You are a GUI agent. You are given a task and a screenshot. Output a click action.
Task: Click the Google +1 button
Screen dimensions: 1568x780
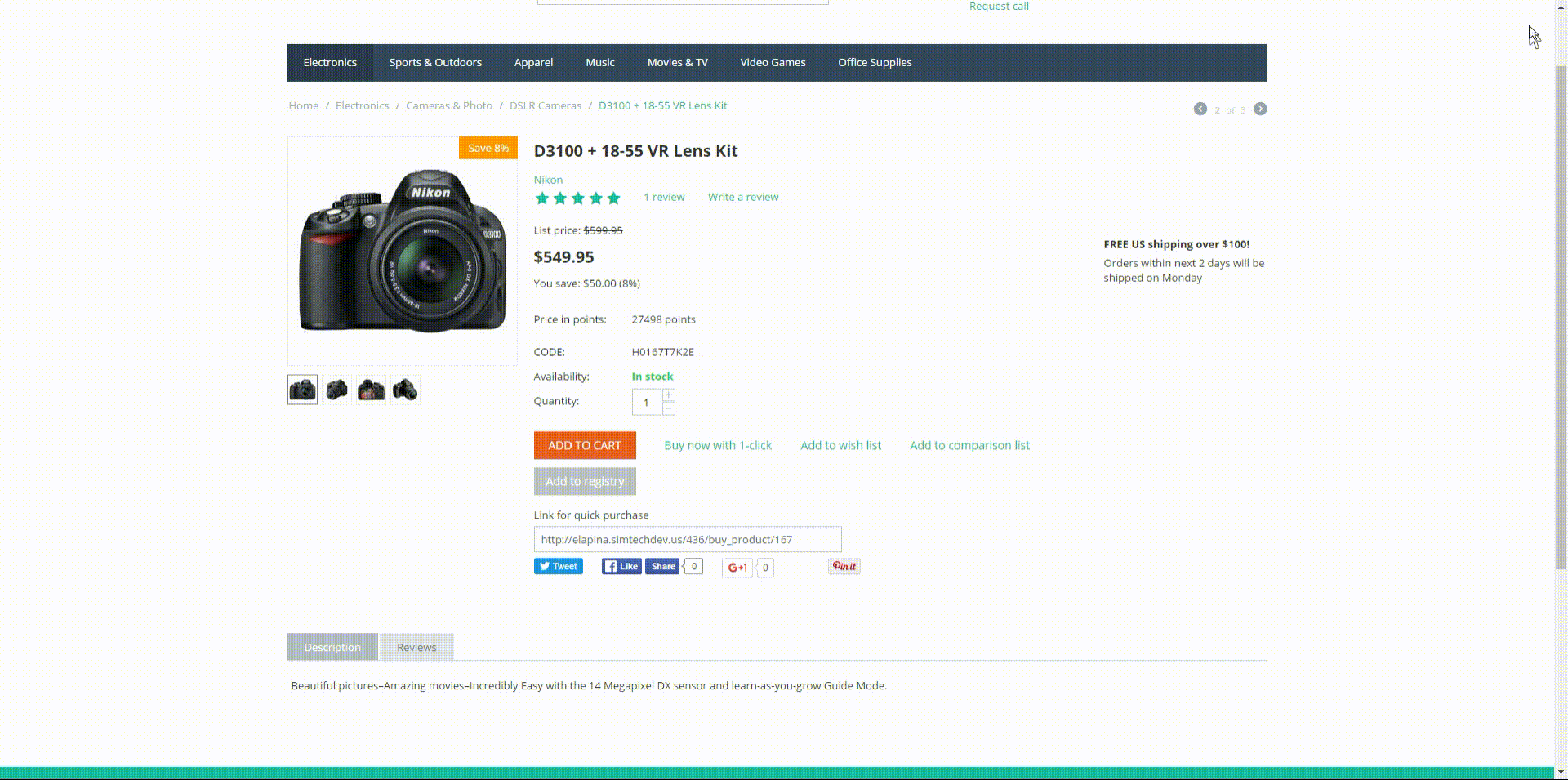[737, 567]
